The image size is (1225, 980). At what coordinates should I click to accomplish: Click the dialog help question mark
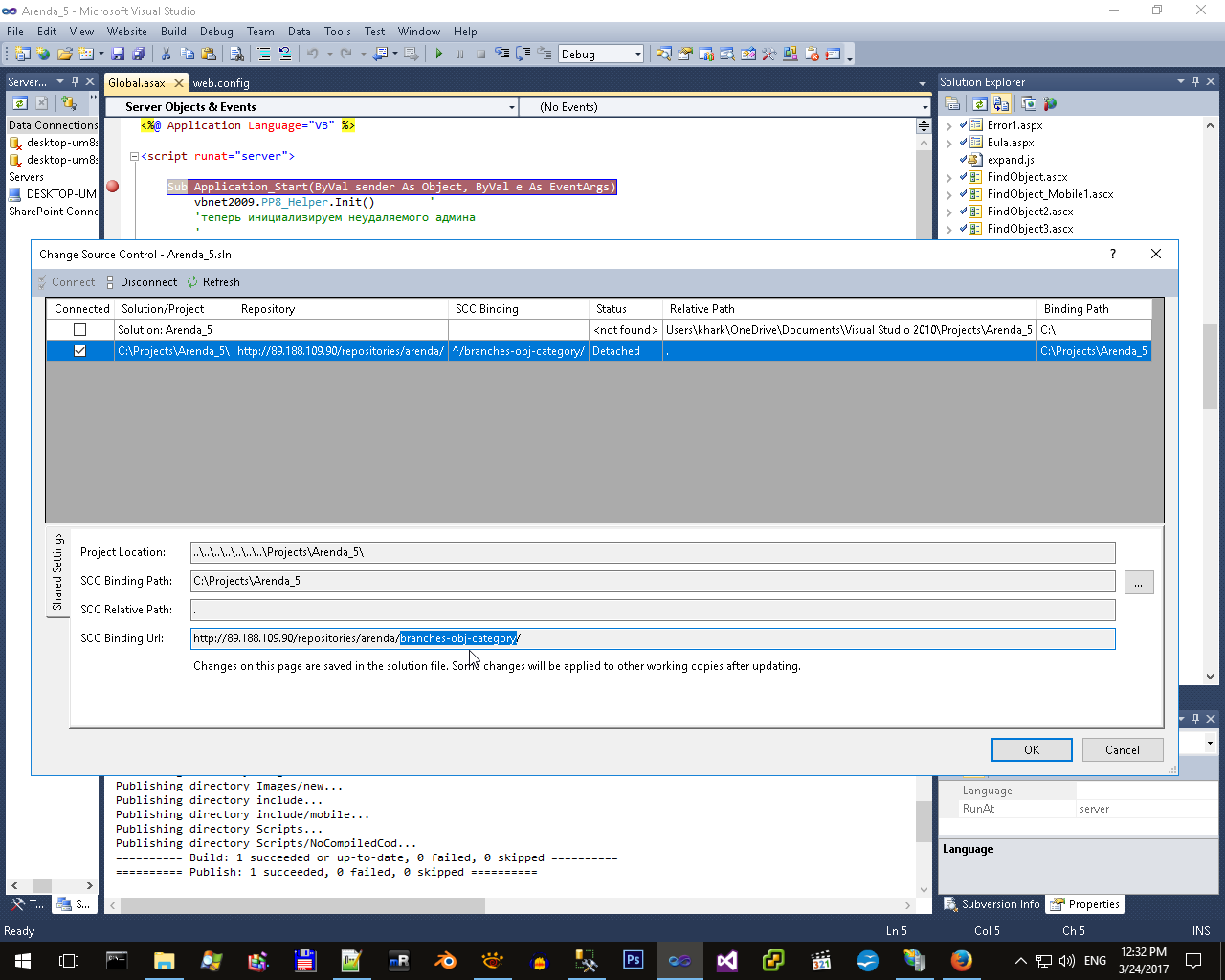point(1112,254)
